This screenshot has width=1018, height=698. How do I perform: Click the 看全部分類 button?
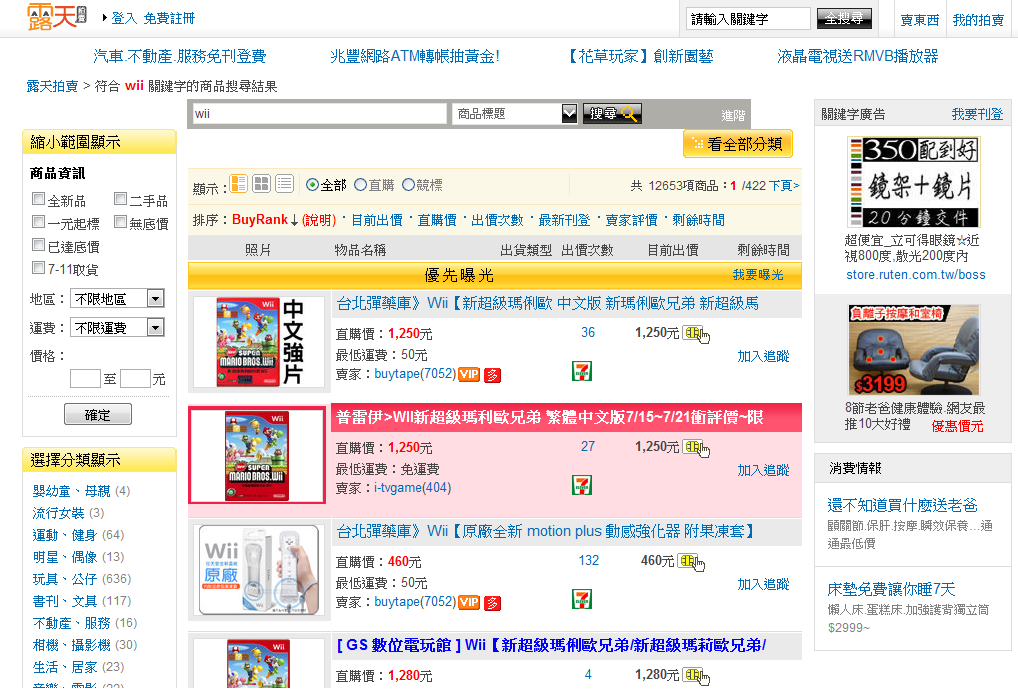pyautogui.click(x=738, y=144)
